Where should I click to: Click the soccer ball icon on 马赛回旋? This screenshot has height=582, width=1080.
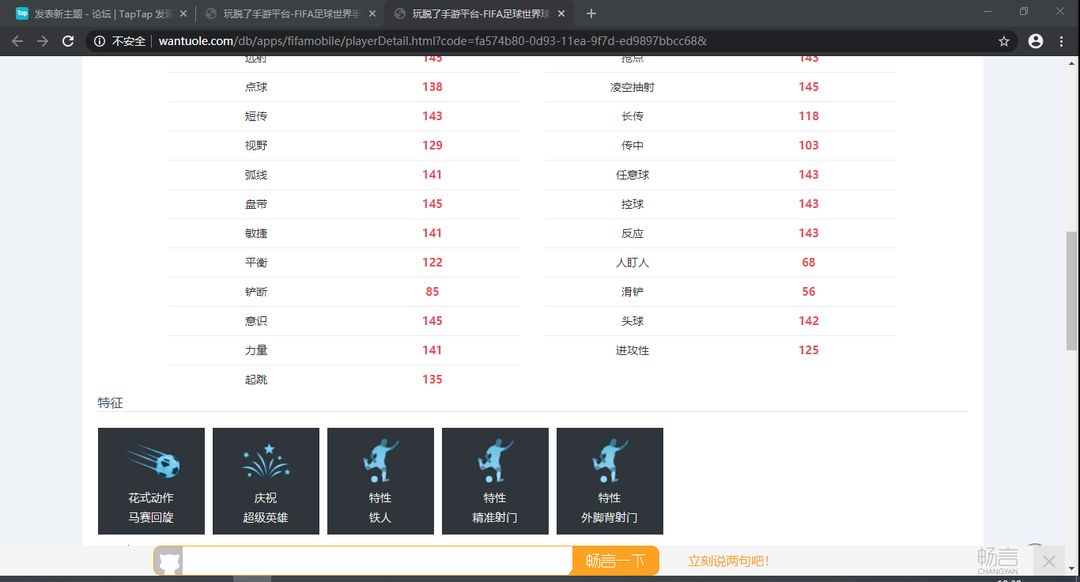click(x=154, y=461)
